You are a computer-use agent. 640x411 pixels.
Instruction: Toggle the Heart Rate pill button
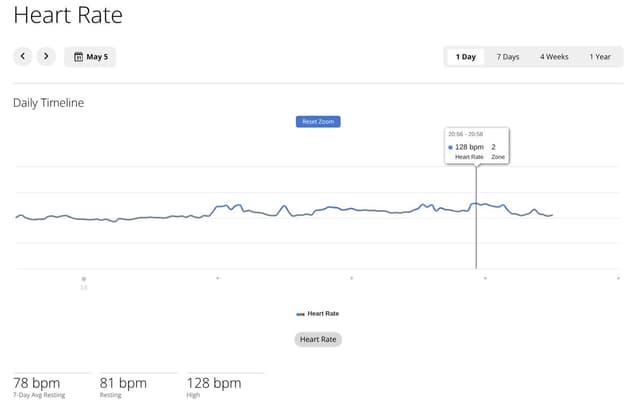pos(318,339)
